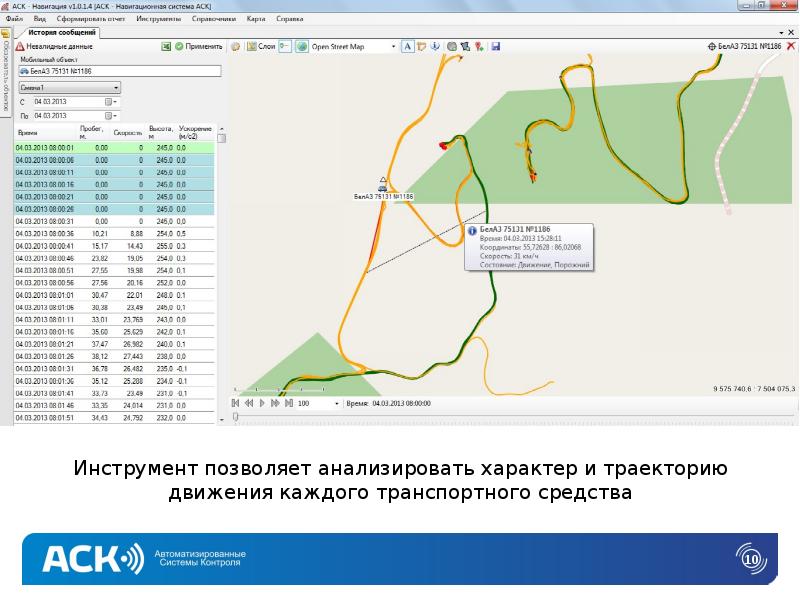
Task: Click the Excel export icon
Action: tap(166, 46)
